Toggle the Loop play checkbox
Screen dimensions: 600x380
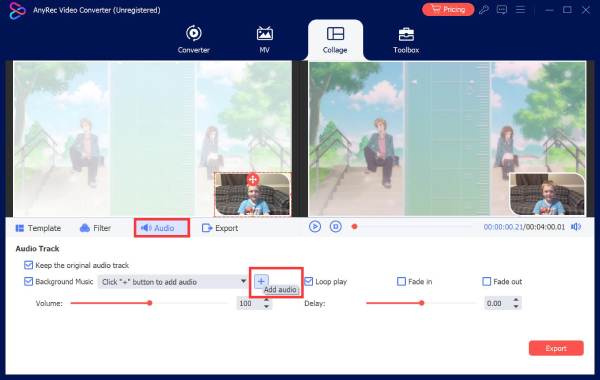(308, 281)
